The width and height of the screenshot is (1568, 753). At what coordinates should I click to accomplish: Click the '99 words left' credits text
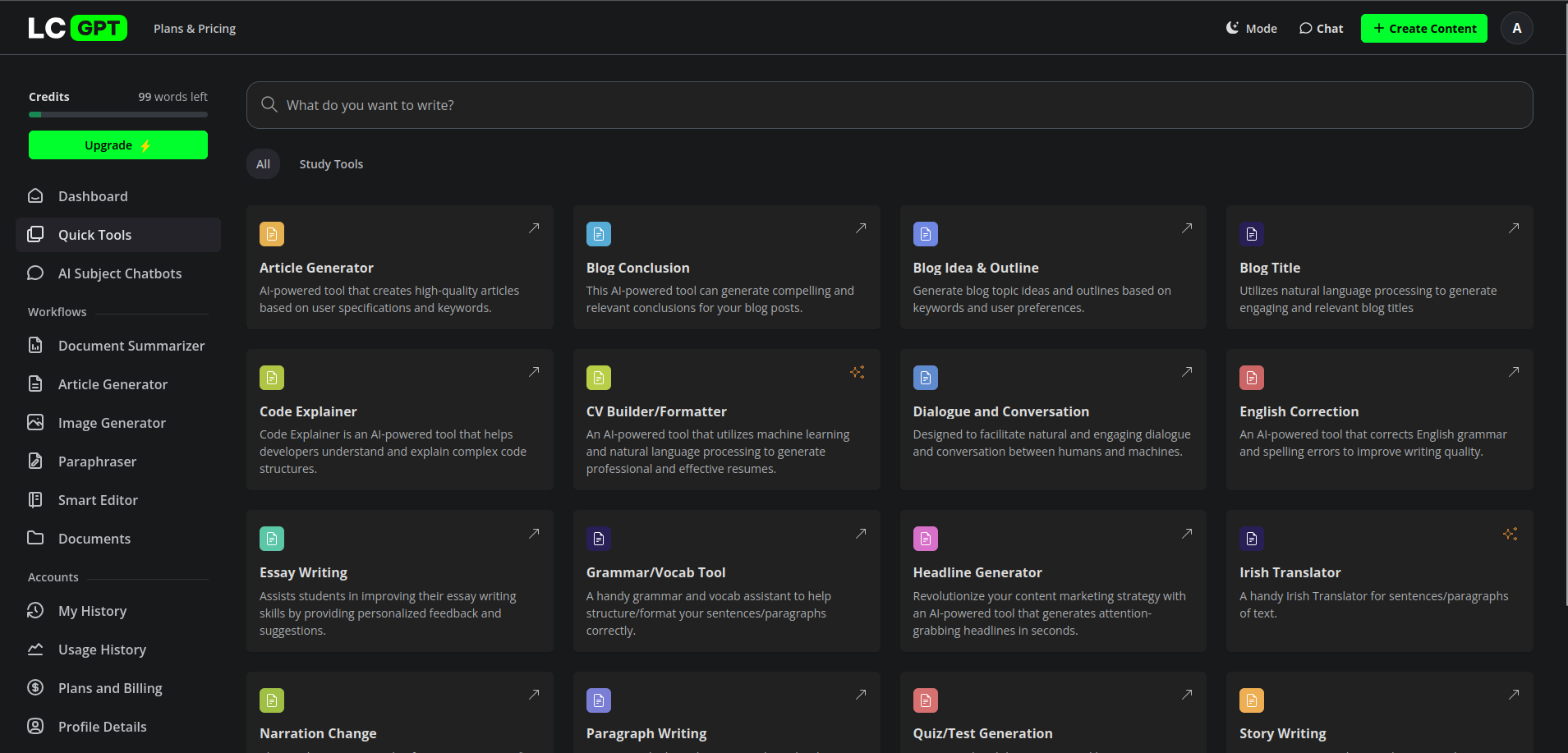(172, 97)
